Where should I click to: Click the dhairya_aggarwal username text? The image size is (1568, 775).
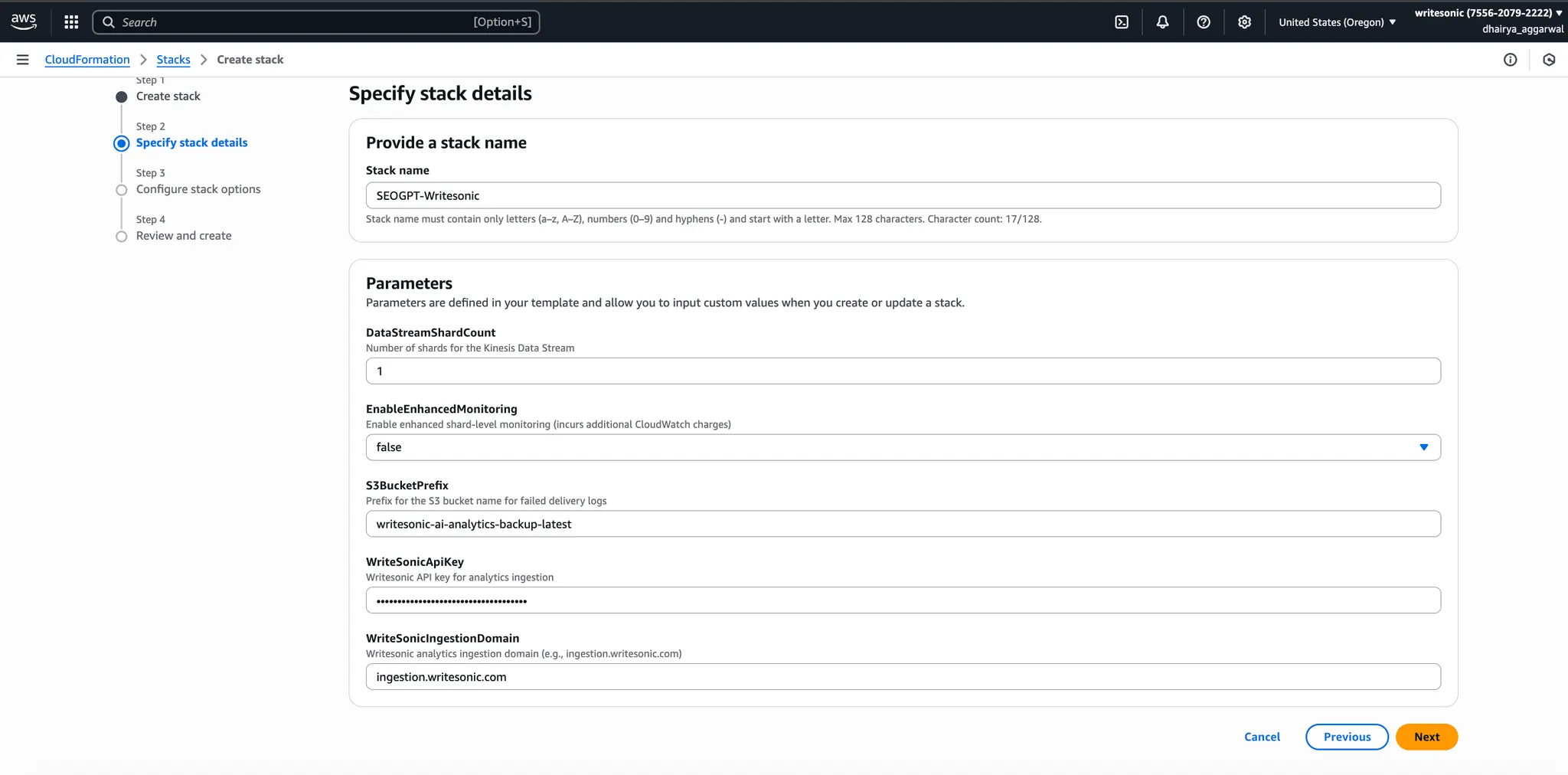tap(1523, 29)
